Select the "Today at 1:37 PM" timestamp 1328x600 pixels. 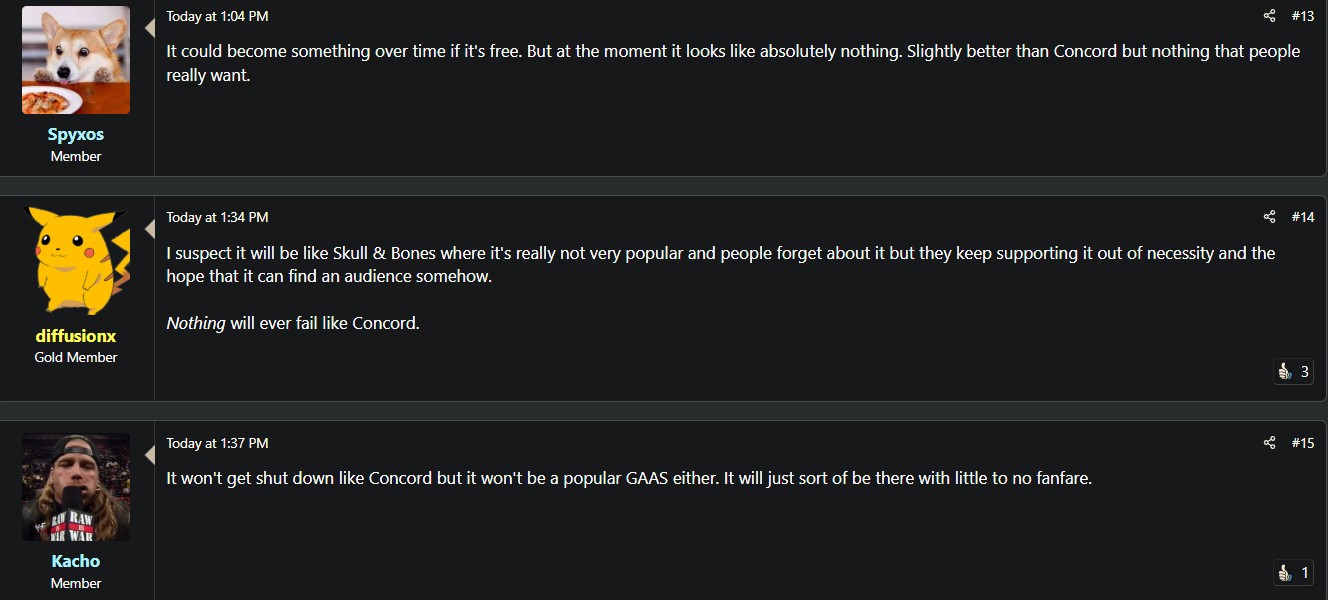[217, 443]
